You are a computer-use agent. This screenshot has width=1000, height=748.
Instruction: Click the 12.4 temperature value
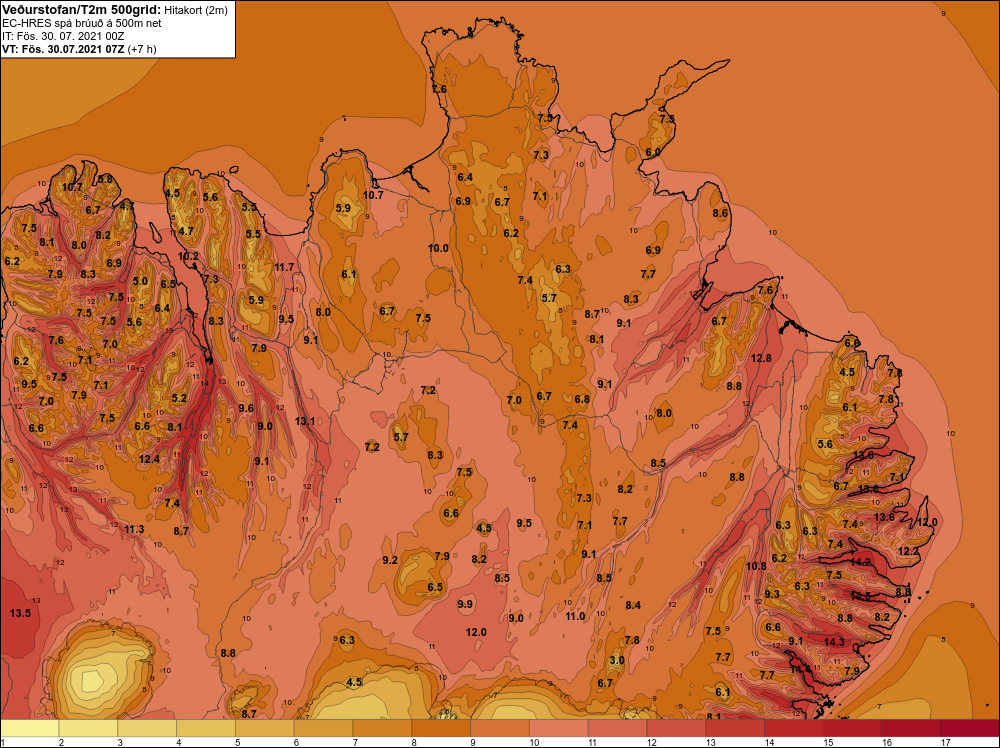pyautogui.click(x=149, y=459)
